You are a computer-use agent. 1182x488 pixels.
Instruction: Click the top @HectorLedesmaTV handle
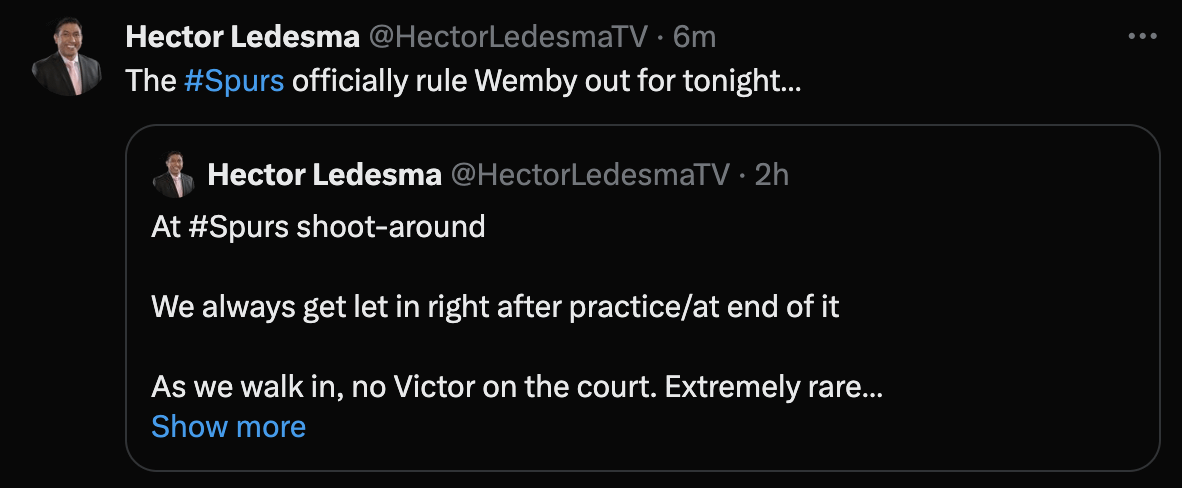pyautogui.click(x=510, y=38)
